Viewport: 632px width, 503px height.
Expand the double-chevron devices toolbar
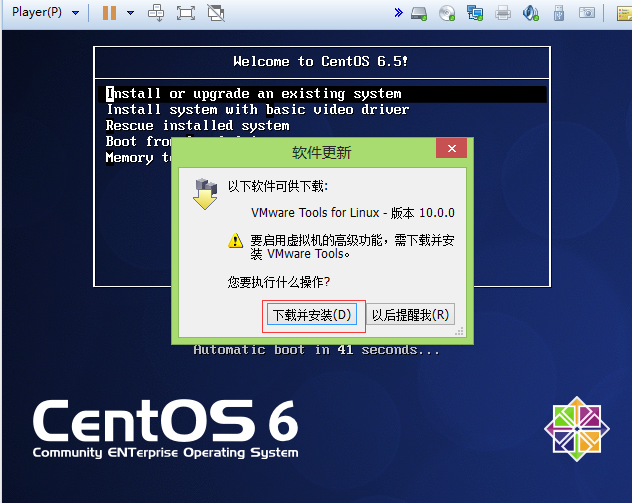[x=399, y=13]
